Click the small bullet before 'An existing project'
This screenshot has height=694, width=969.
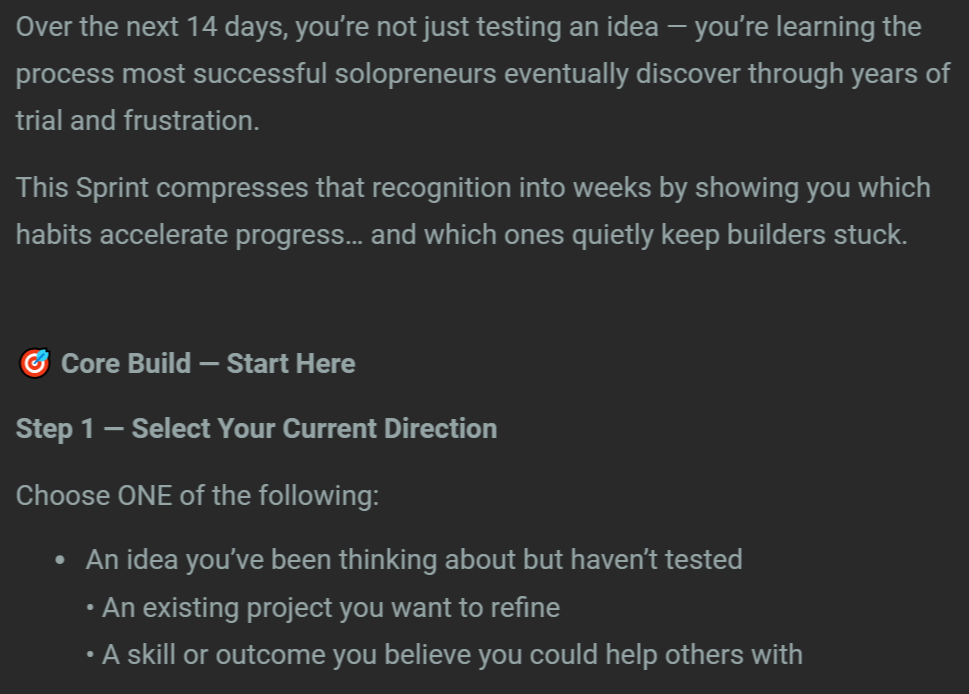[90, 607]
